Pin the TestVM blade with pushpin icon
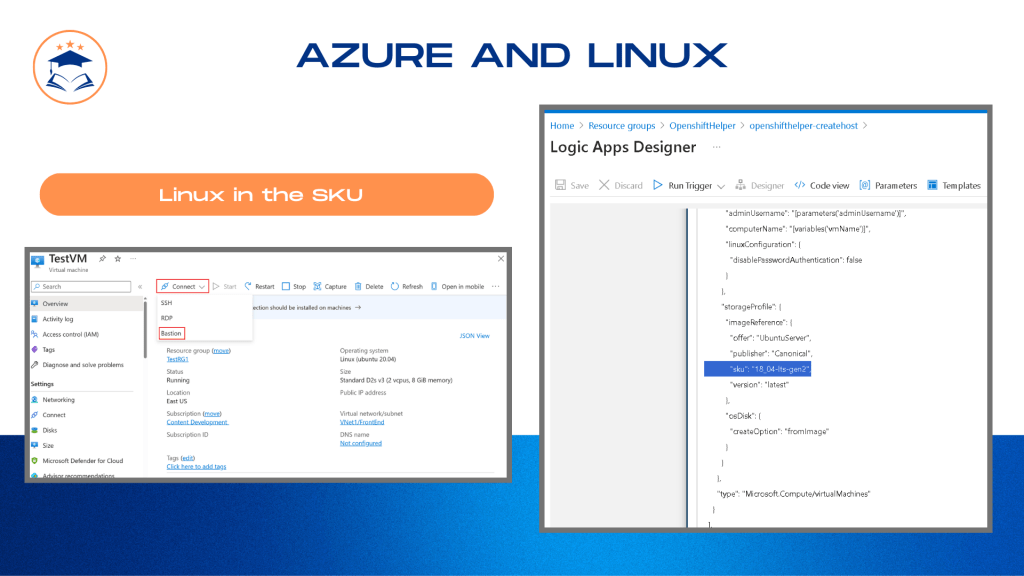 [103, 259]
